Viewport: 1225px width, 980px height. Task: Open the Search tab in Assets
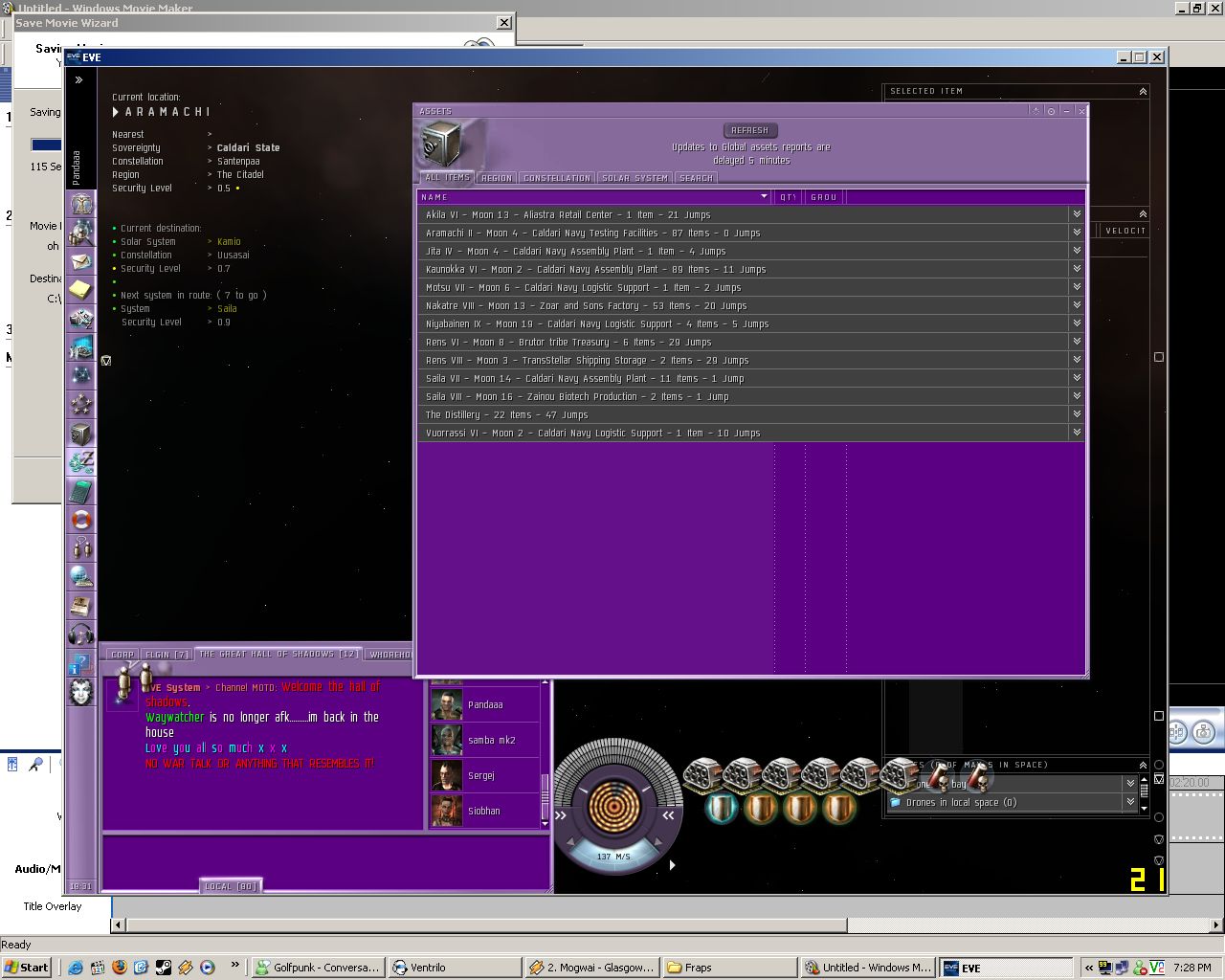click(696, 178)
